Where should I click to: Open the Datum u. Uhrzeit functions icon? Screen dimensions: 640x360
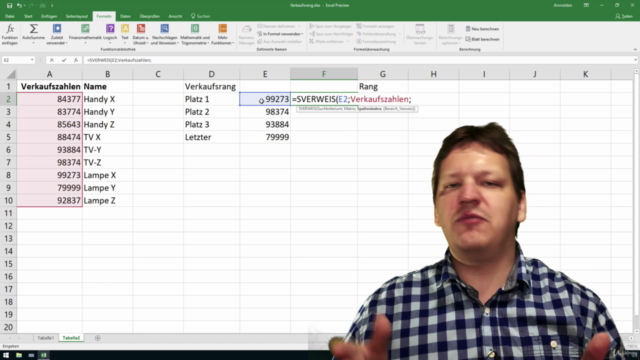pos(141,29)
